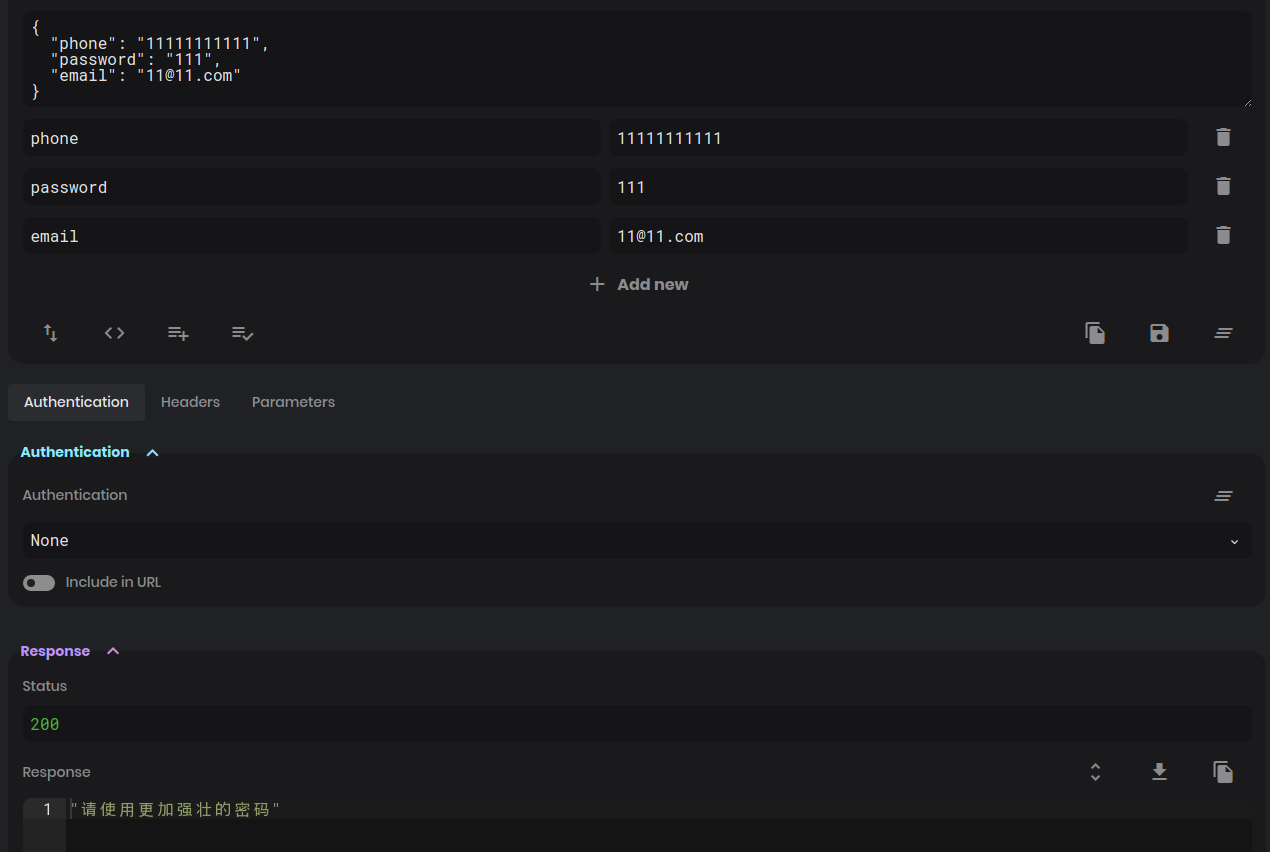Delete the email parameter row

(1223, 236)
